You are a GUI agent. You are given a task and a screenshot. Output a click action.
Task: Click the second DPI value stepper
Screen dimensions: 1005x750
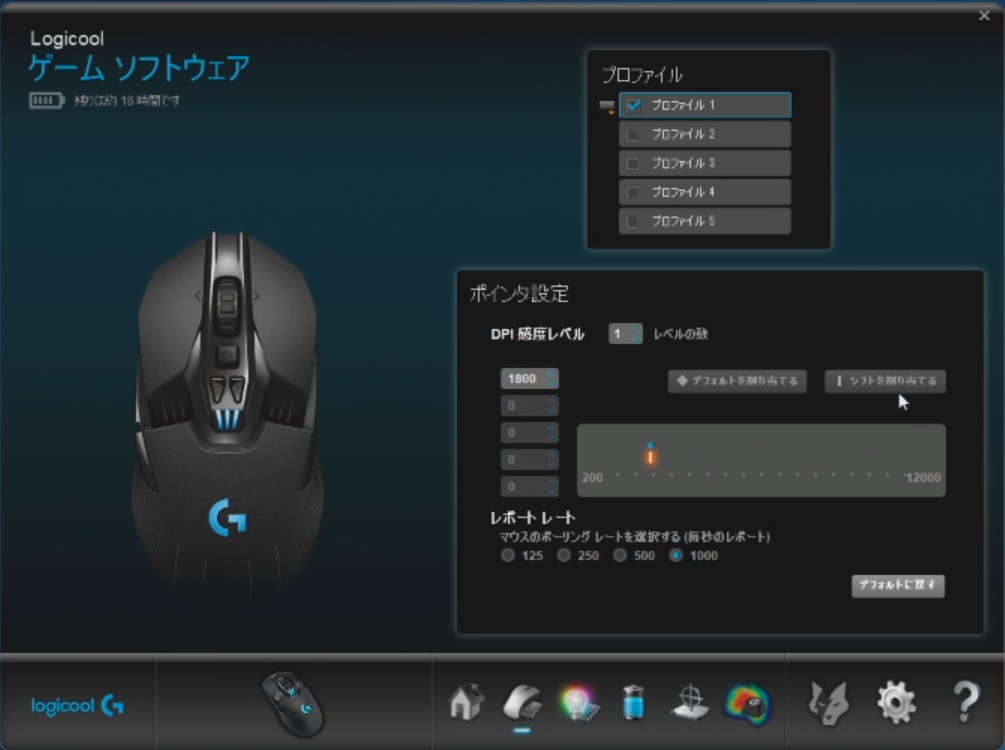click(x=551, y=405)
